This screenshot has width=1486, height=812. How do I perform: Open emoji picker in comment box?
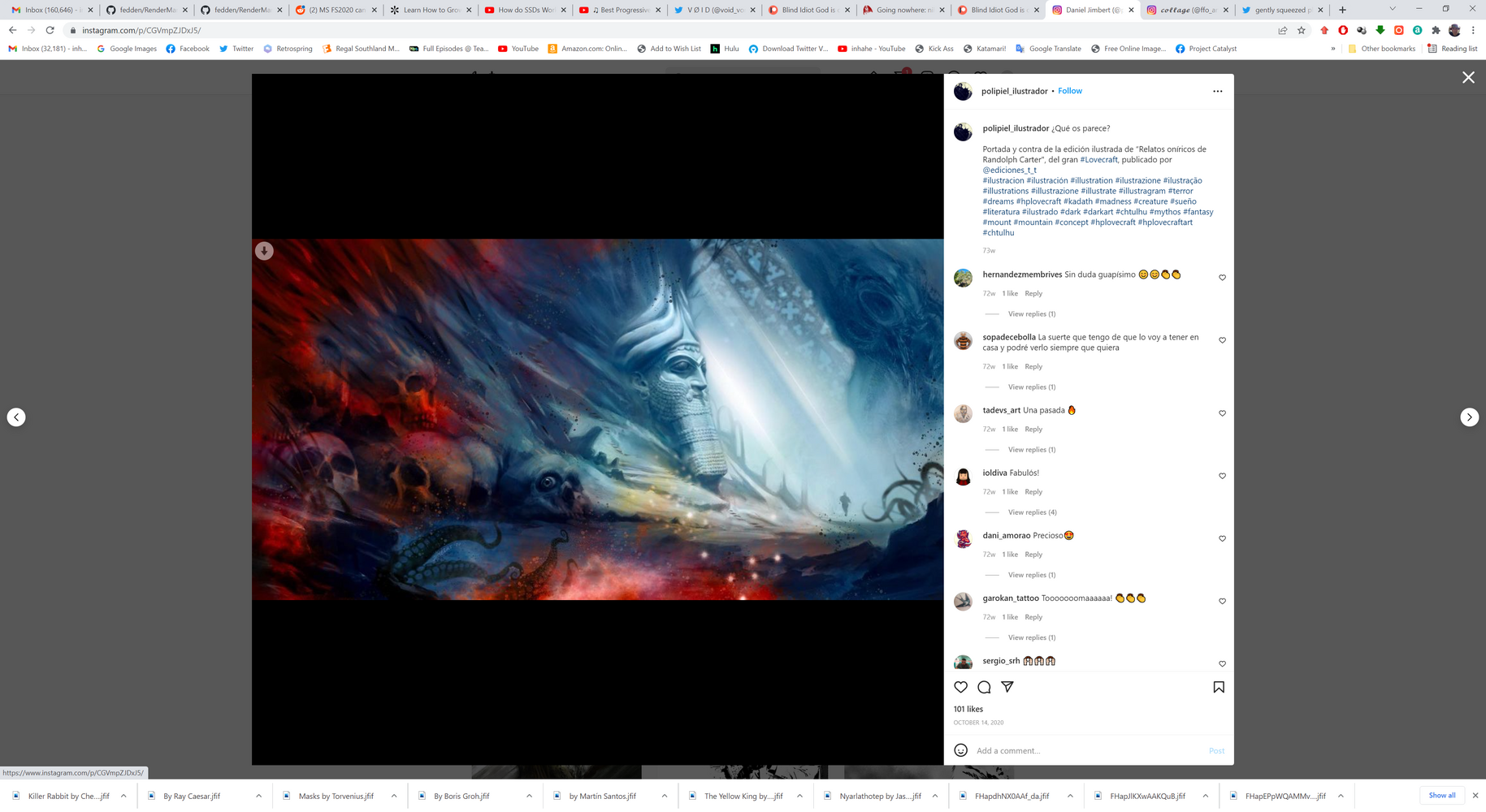(960, 750)
